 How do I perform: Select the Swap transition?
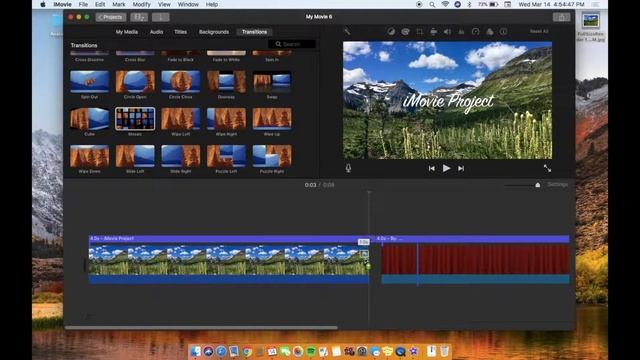pyautogui.click(x=272, y=82)
